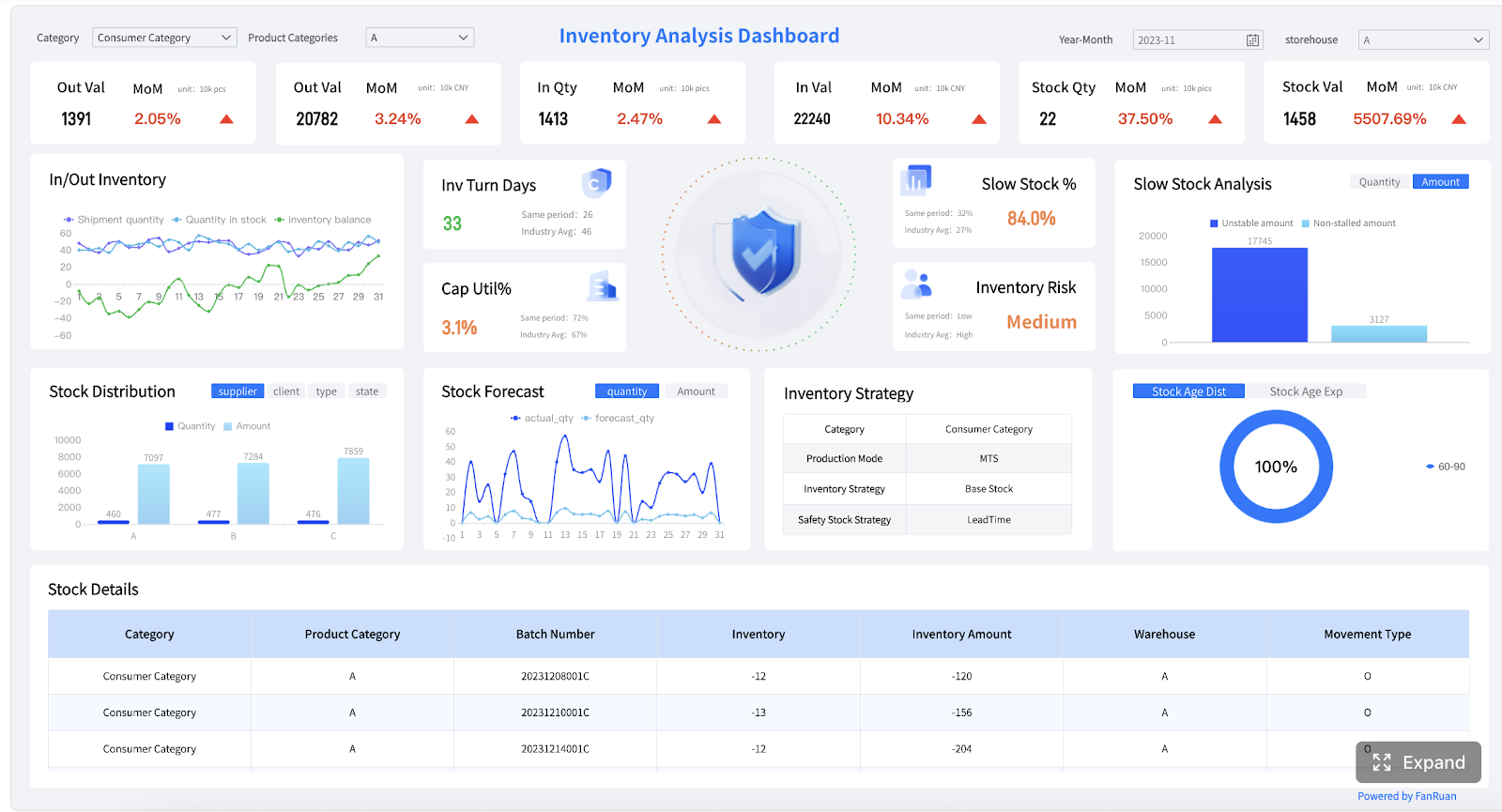
Task: Click the 7859 amount bar for C
Action: tap(353, 491)
